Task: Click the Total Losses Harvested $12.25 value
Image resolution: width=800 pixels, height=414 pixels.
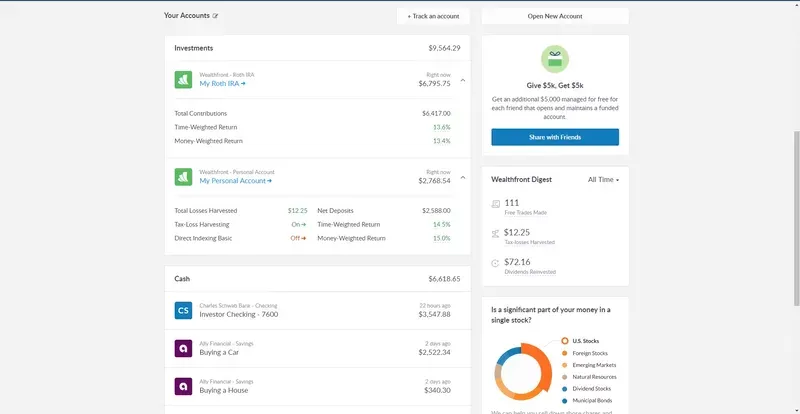Action: pos(297,210)
